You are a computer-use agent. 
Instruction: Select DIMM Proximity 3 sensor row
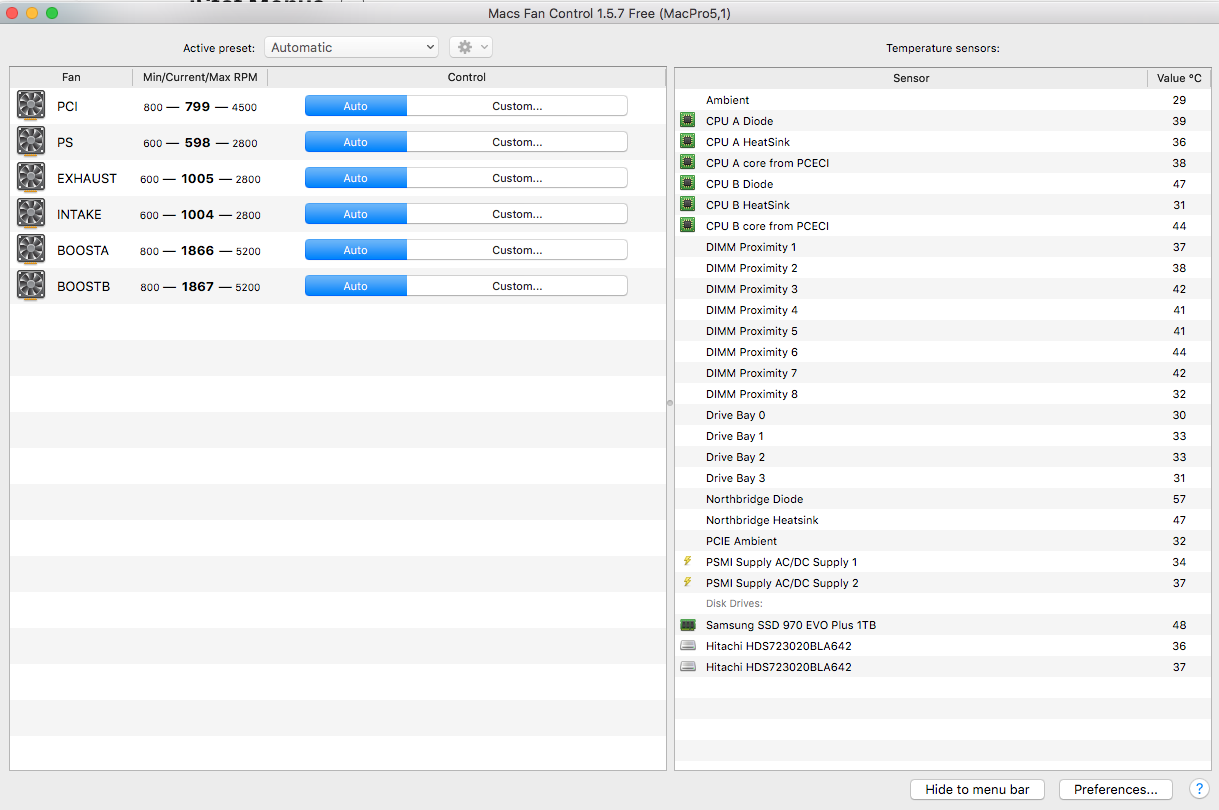tap(943, 289)
